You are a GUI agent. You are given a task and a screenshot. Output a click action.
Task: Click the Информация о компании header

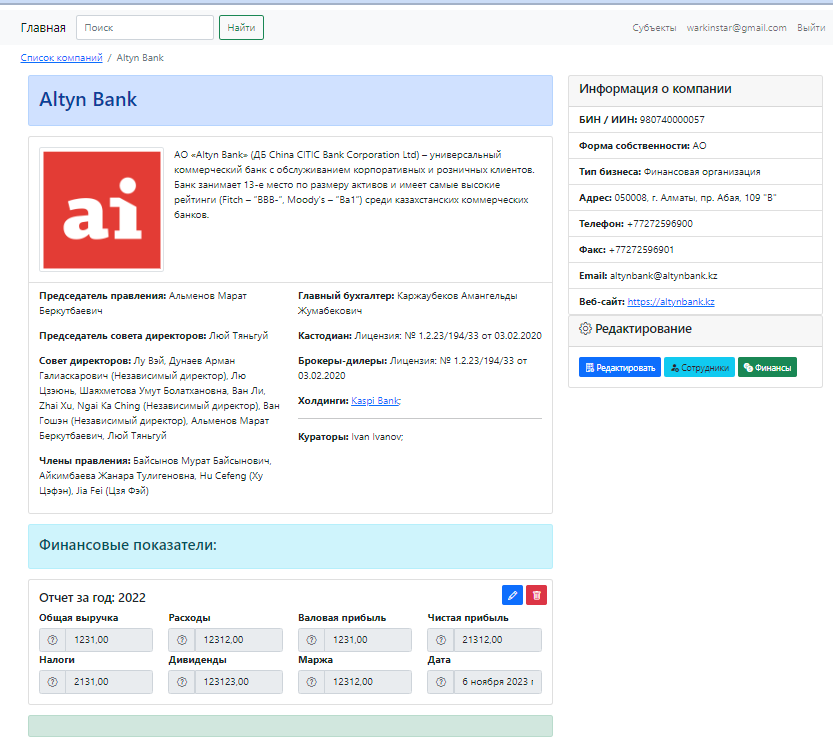[655, 89]
